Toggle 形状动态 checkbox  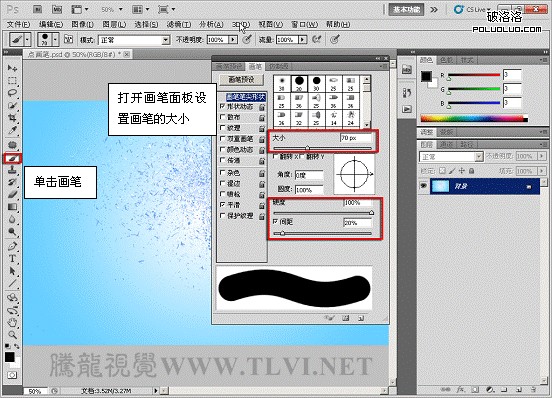pyautogui.click(x=222, y=106)
